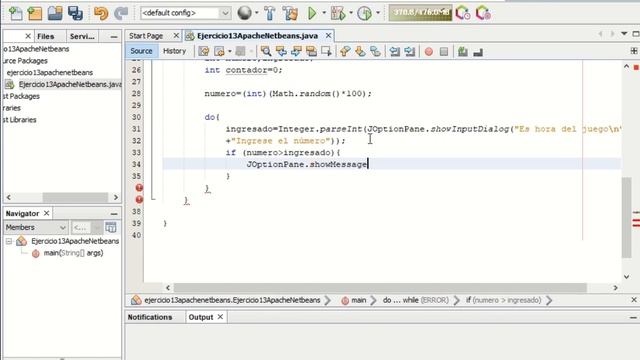Viewport: 640px width, 360px height.
Task: Click the Build Project hammer icon
Action: (x=269, y=13)
